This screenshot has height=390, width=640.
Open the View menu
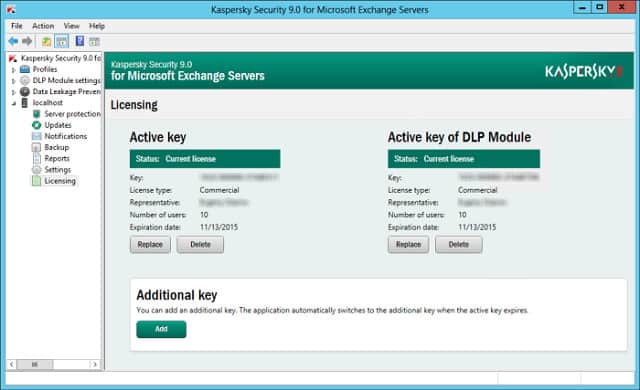tap(71, 26)
